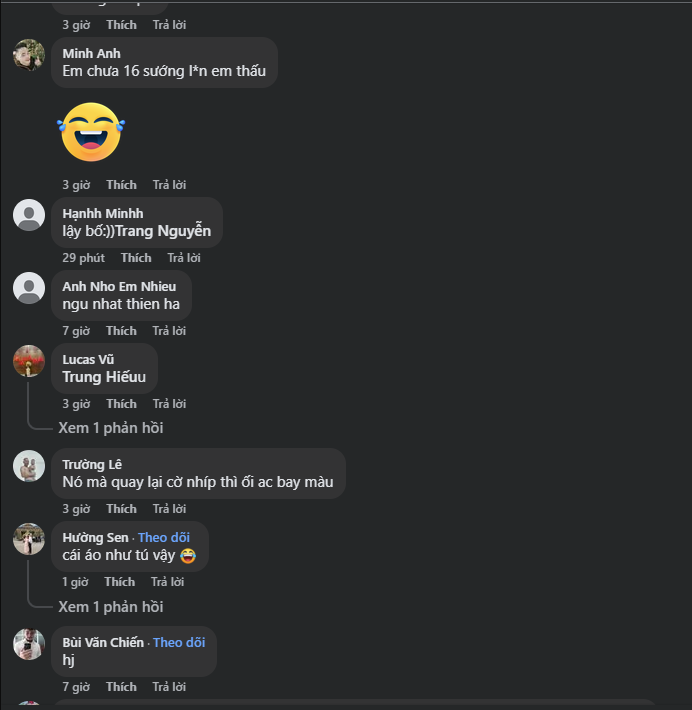Follow Hường Sen via Theo dõi

pyautogui.click(x=163, y=538)
